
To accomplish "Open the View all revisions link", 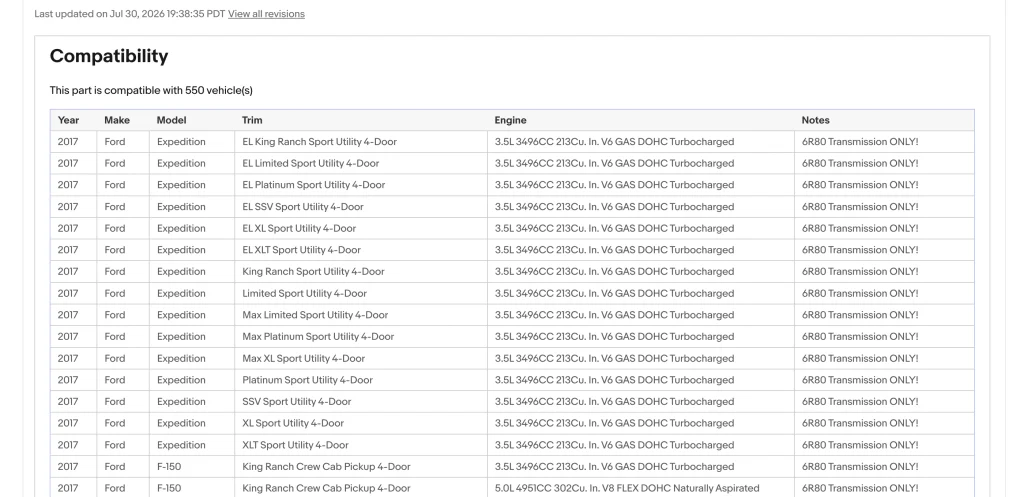I will tap(266, 14).
